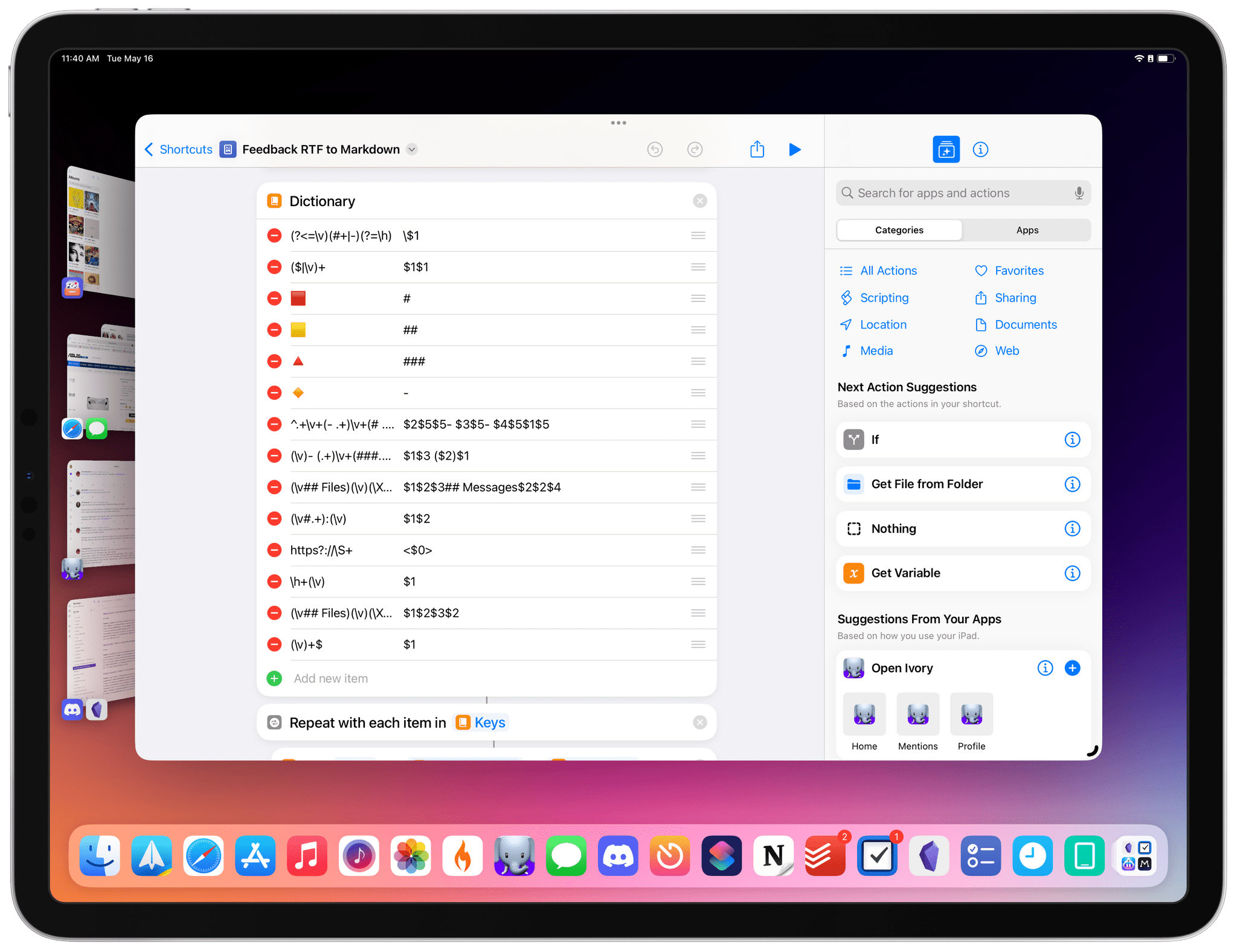Remove the Repeat with each item action

click(699, 722)
